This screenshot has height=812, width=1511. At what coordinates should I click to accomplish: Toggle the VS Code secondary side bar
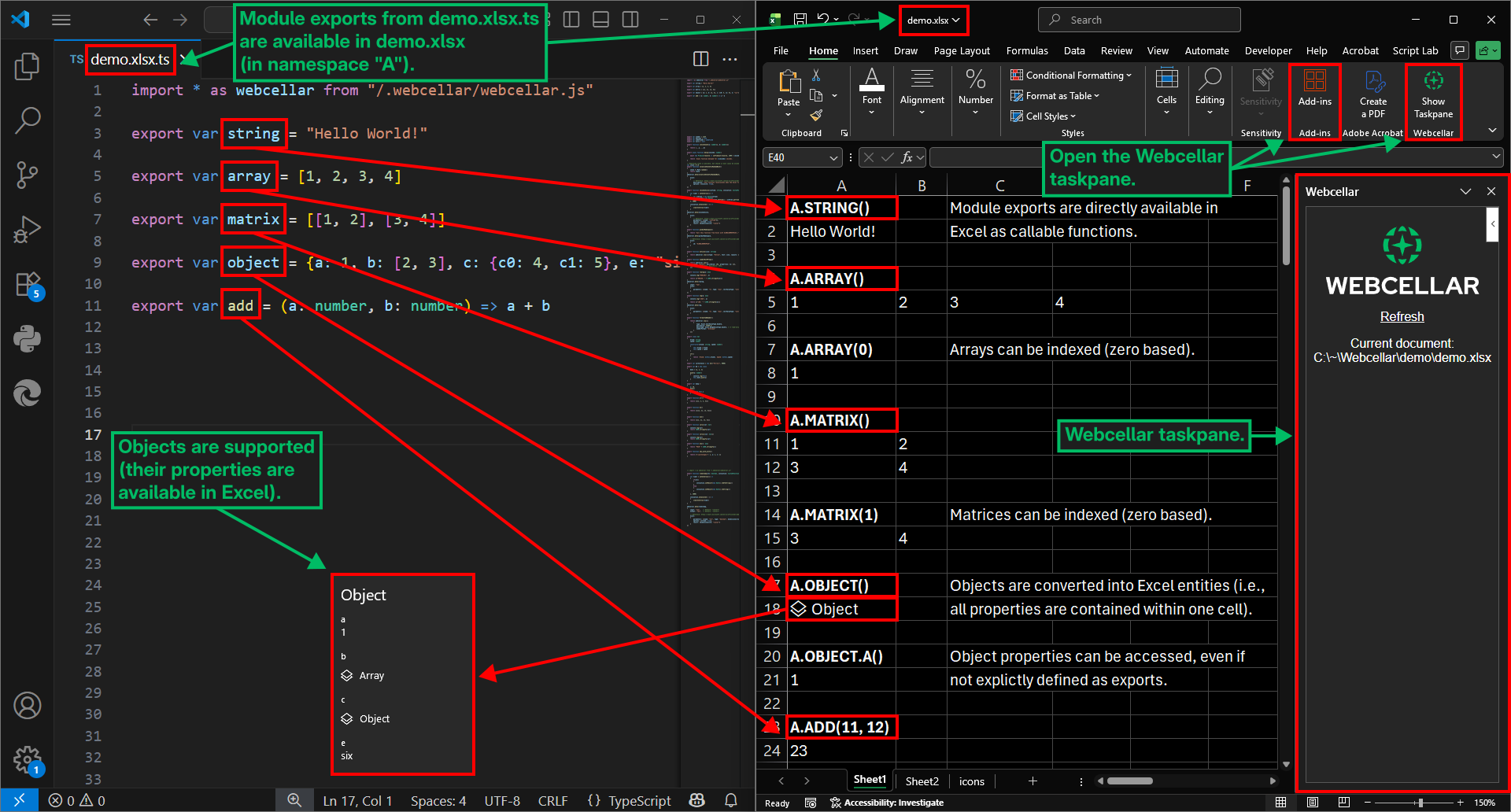point(630,20)
